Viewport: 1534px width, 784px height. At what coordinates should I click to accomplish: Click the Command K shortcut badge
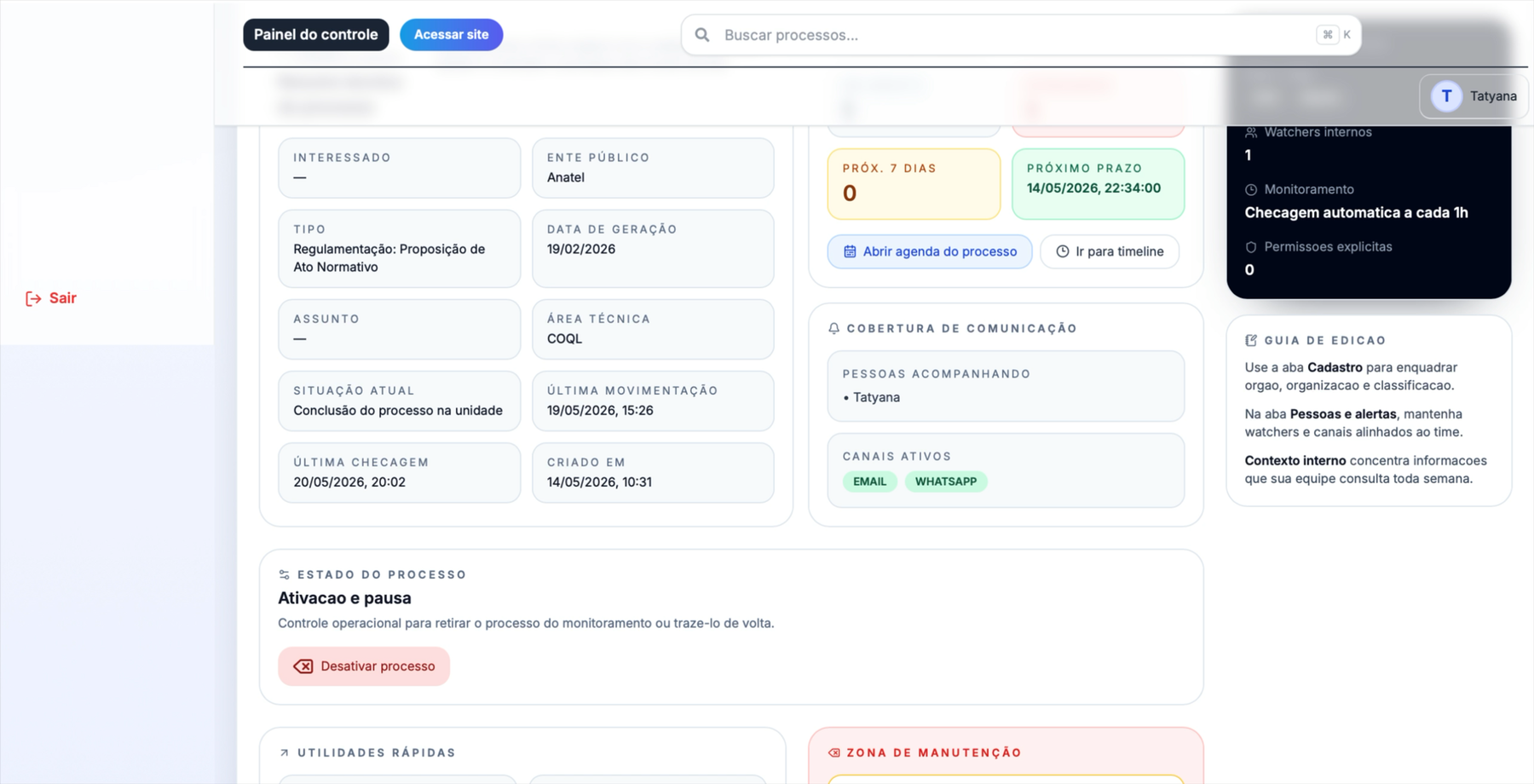pos(1335,35)
